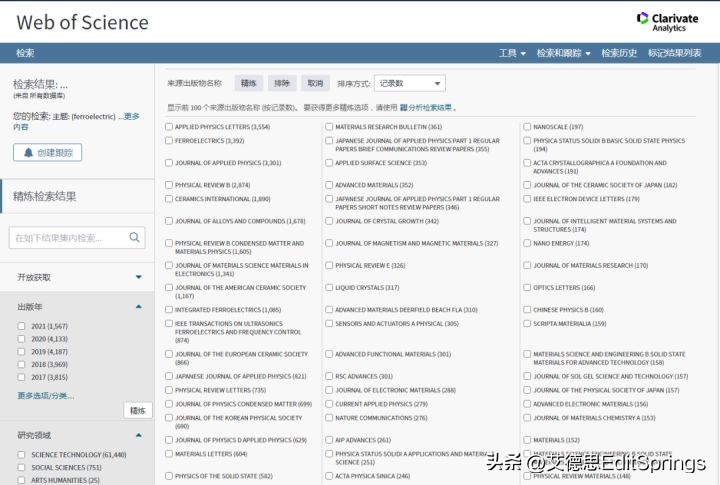Check NANOSCALE (197) checkbox

[x=527, y=126]
